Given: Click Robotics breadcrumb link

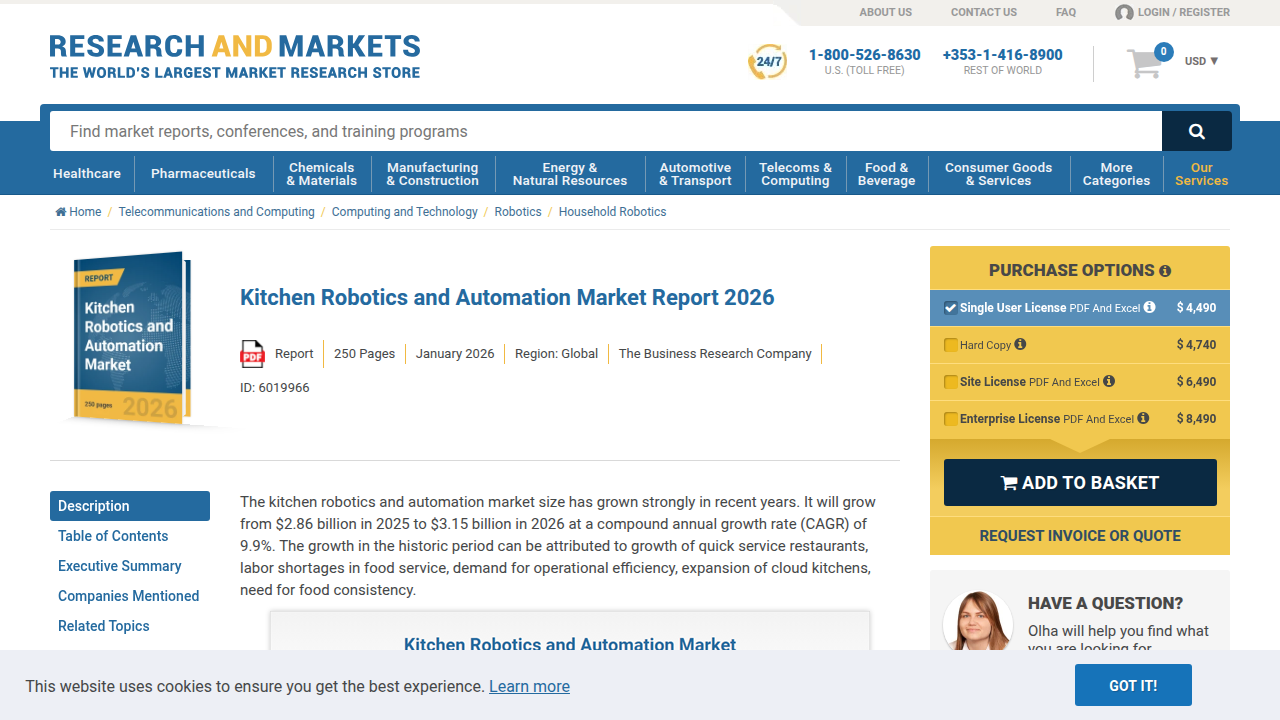Looking at the screenshot, I should (x=518, y=212).
